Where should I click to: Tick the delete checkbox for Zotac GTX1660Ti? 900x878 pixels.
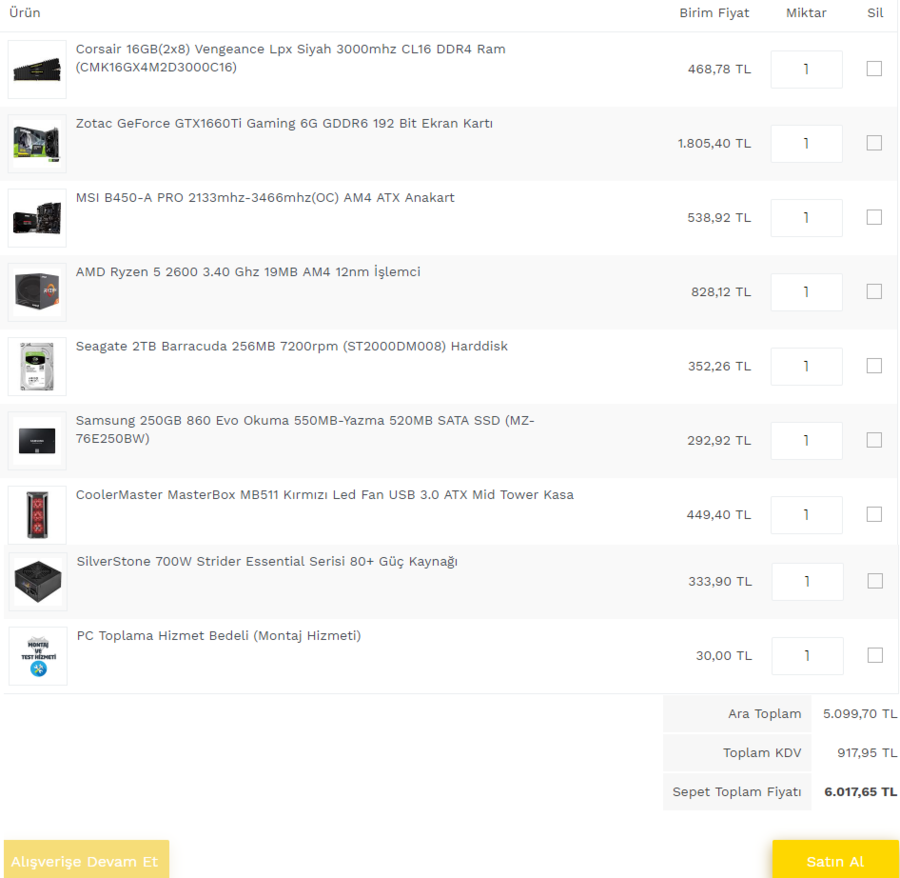[874, 143]
